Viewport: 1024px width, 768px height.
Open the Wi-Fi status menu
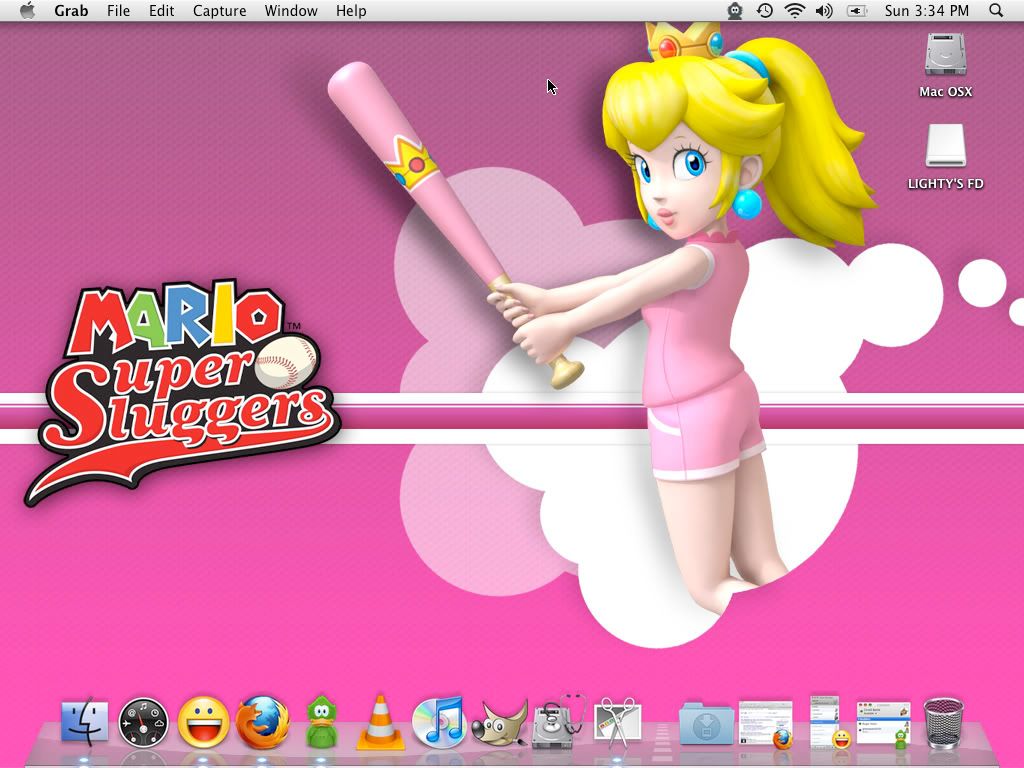click(795, 10)
